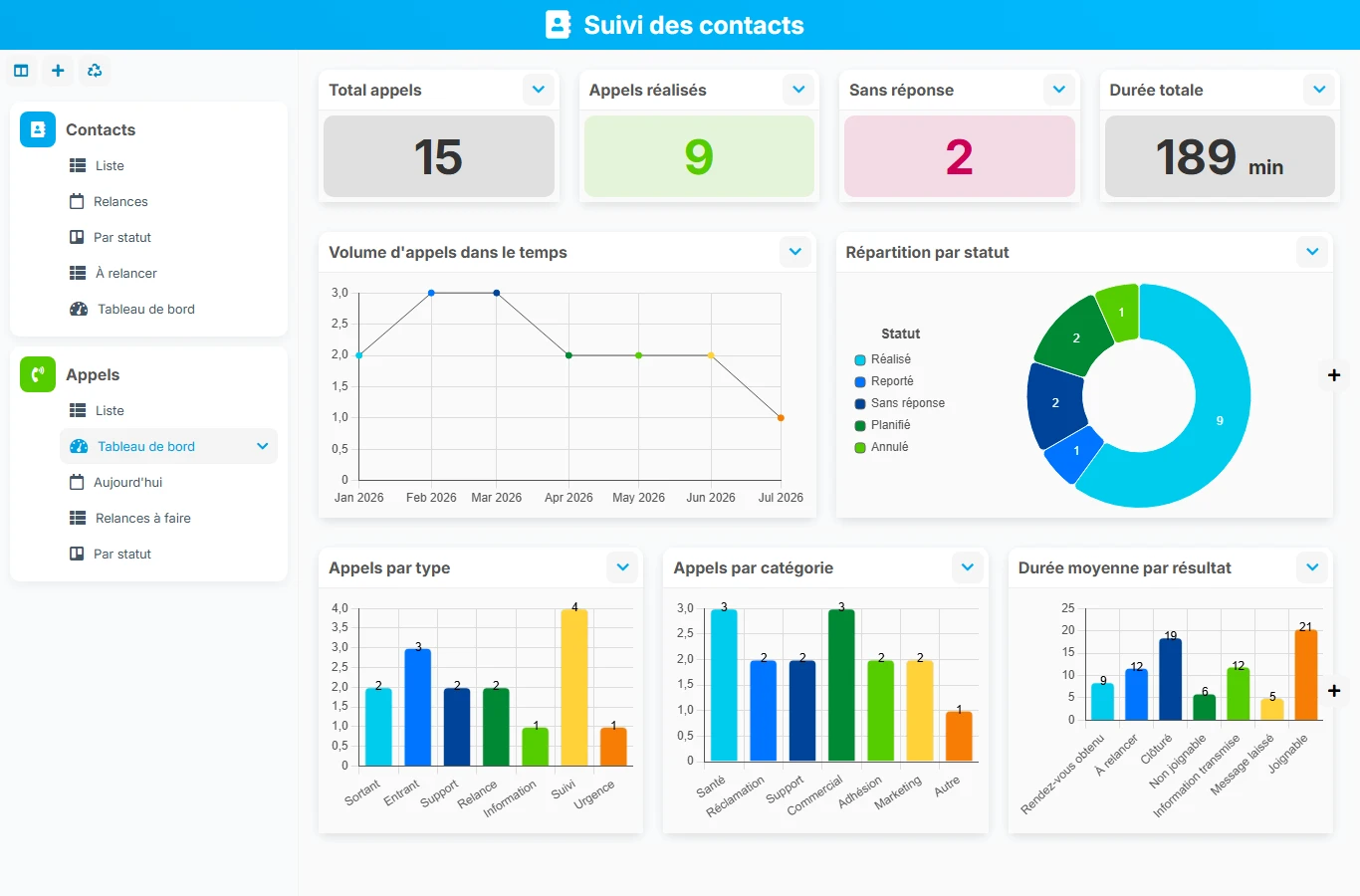Screen dimensions: 1360x896
Task: Toggle Sans réponse legend entry
Action: pyautogui.click(x=900, y=403)
